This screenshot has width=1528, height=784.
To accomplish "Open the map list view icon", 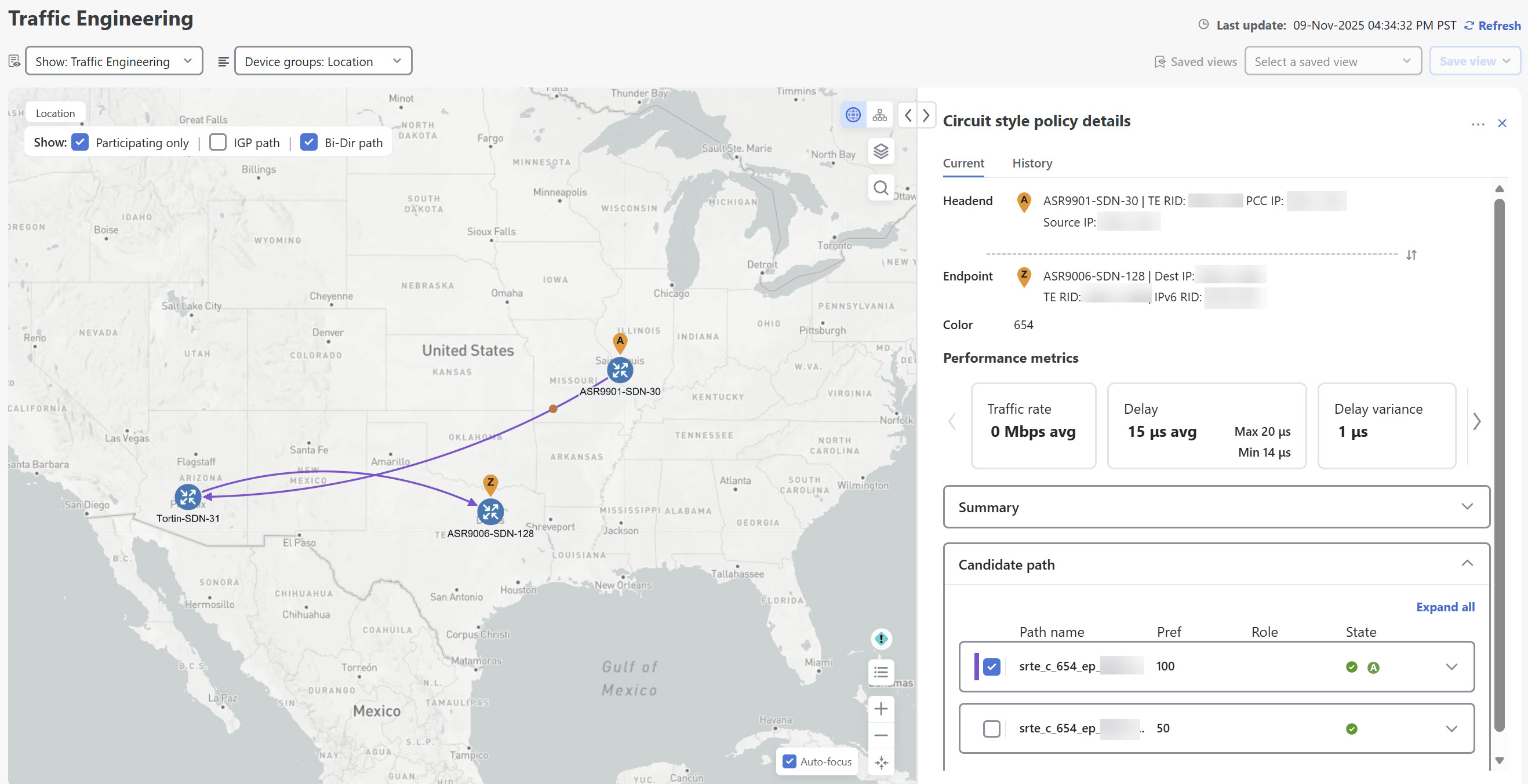I will point(881,673).
